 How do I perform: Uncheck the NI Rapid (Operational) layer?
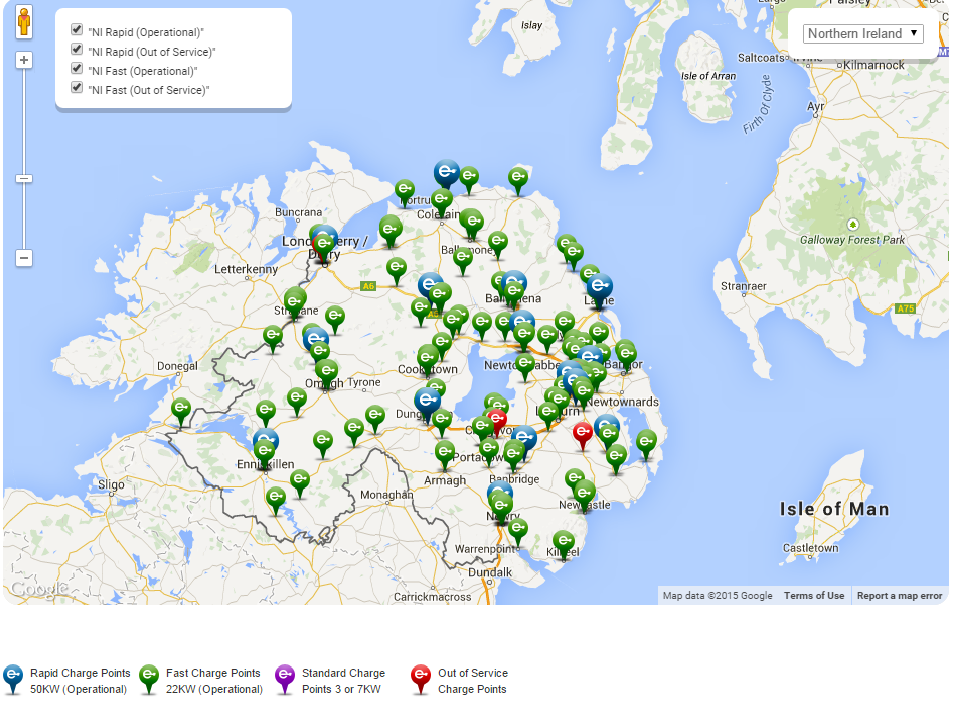[76, 29]
